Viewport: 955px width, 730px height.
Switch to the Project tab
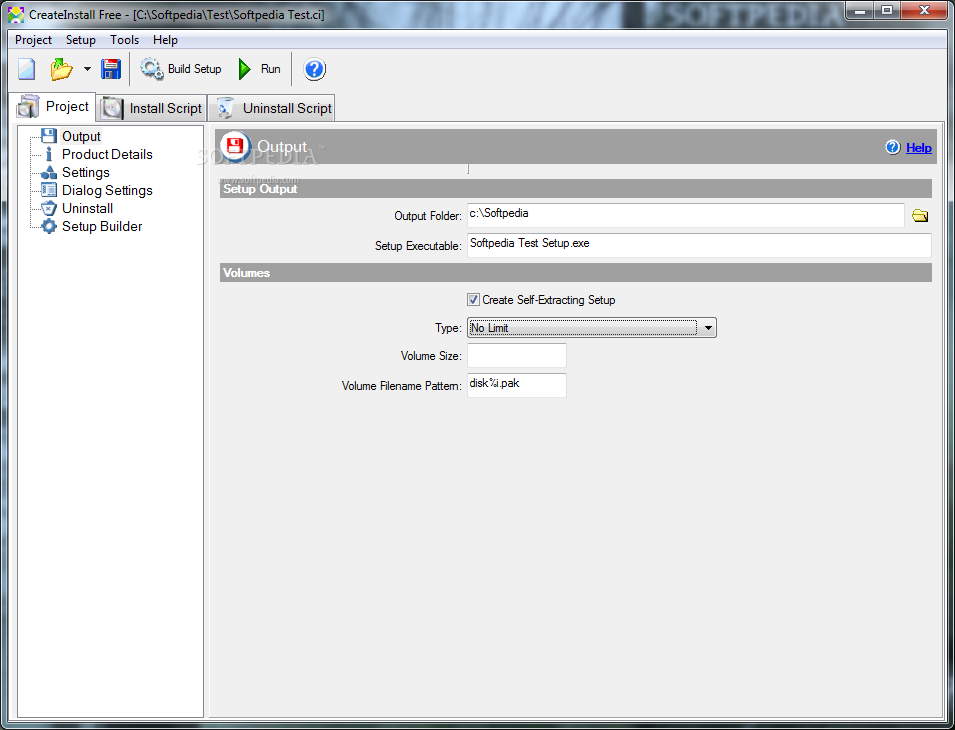tap(54, 107)
